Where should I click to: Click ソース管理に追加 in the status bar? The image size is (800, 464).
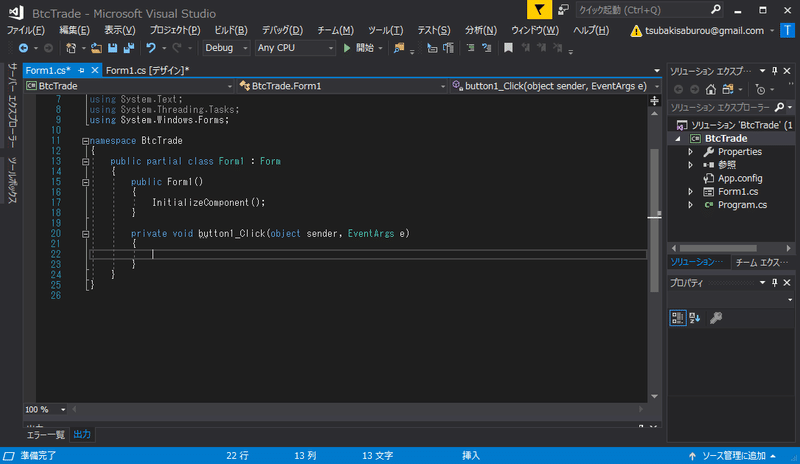(734, 456)
